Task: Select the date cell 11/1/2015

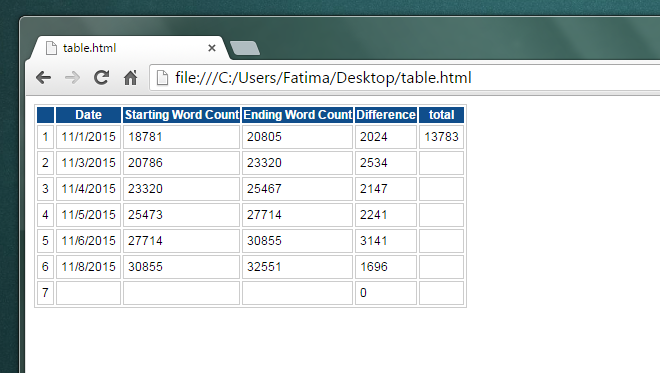Action: 88,137
